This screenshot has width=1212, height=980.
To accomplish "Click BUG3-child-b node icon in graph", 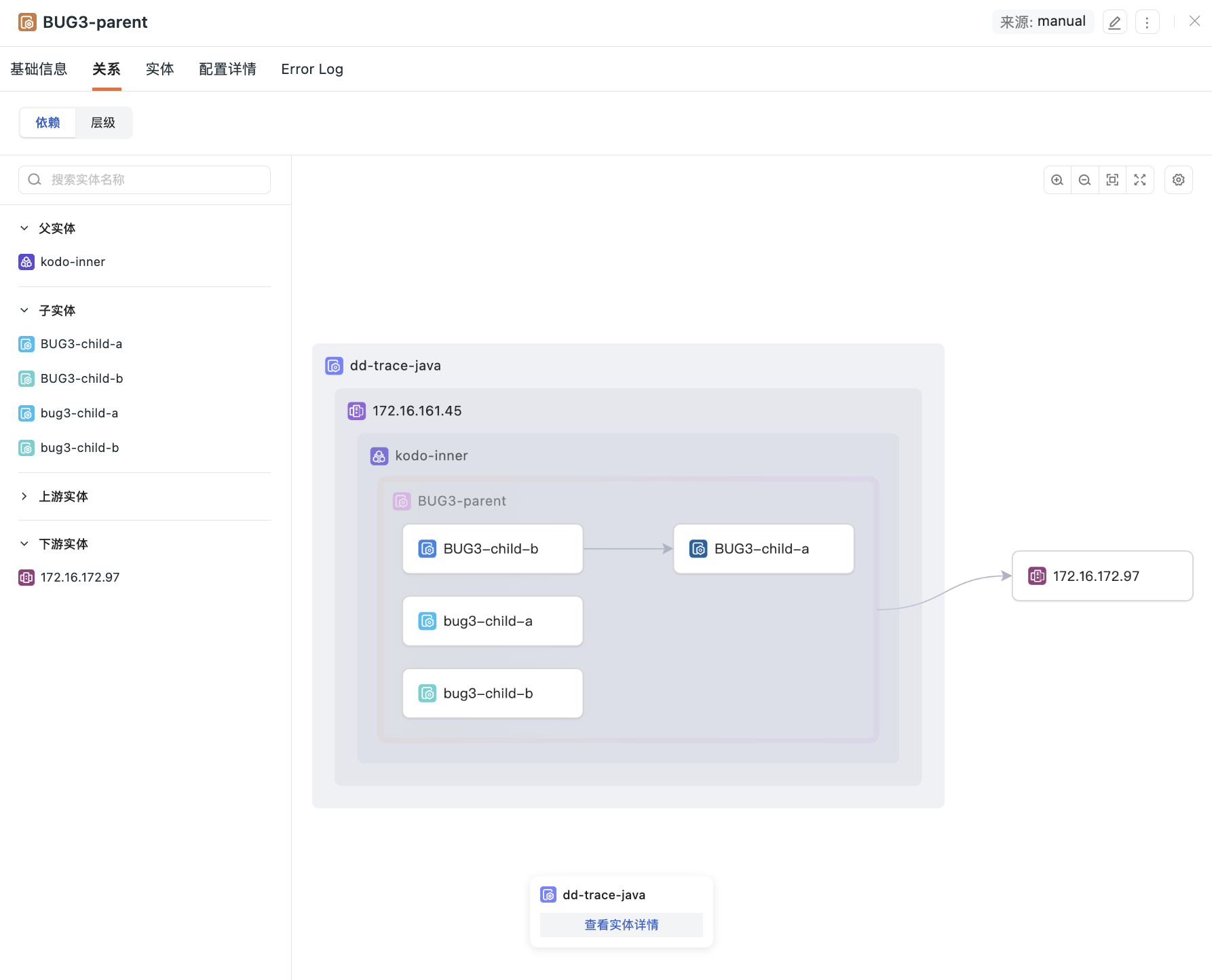I will click(x=428, y=548).
